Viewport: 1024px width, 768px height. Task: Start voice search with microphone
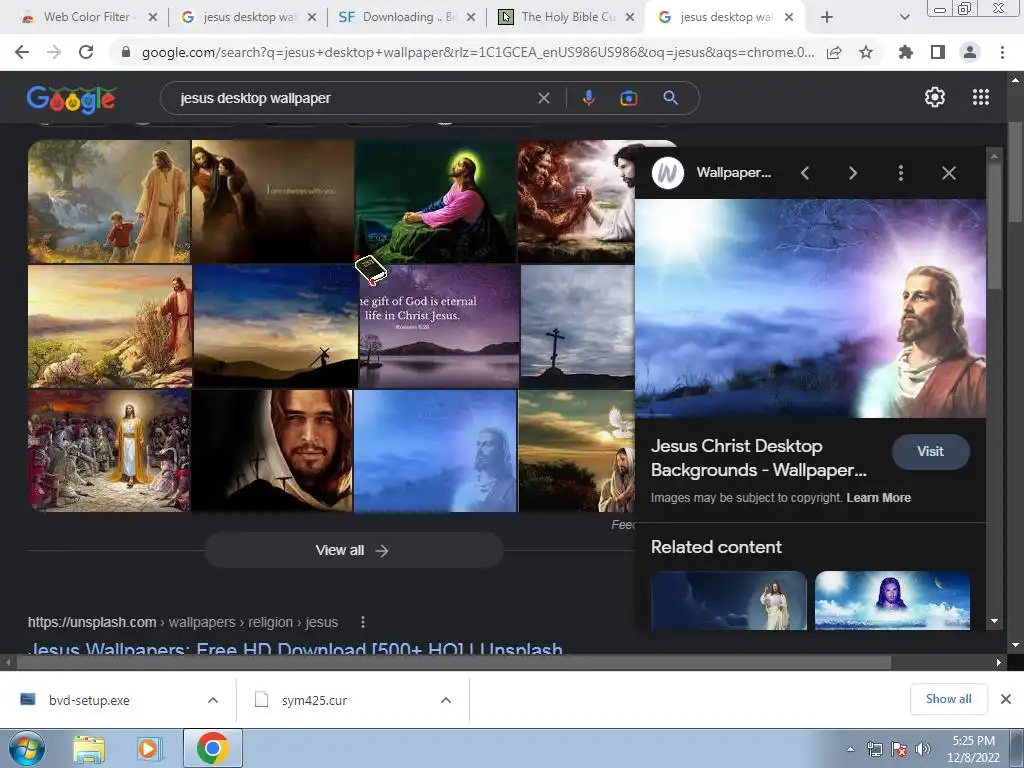(588, 98)
